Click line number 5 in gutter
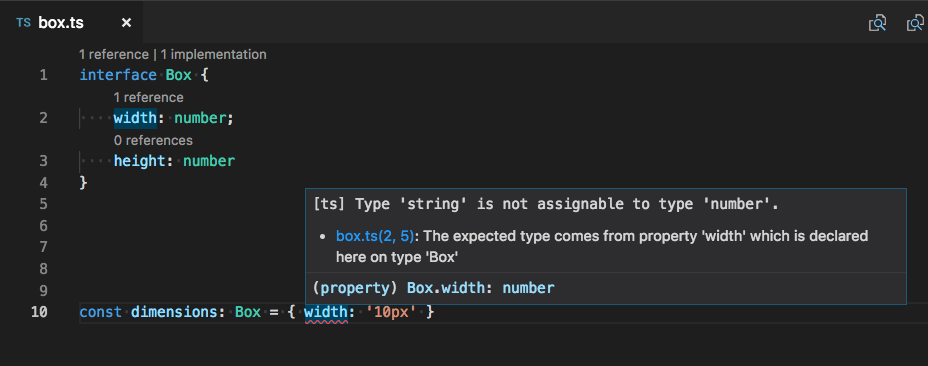This screenshot has width=928, height=366. click(x=43, y=204)
